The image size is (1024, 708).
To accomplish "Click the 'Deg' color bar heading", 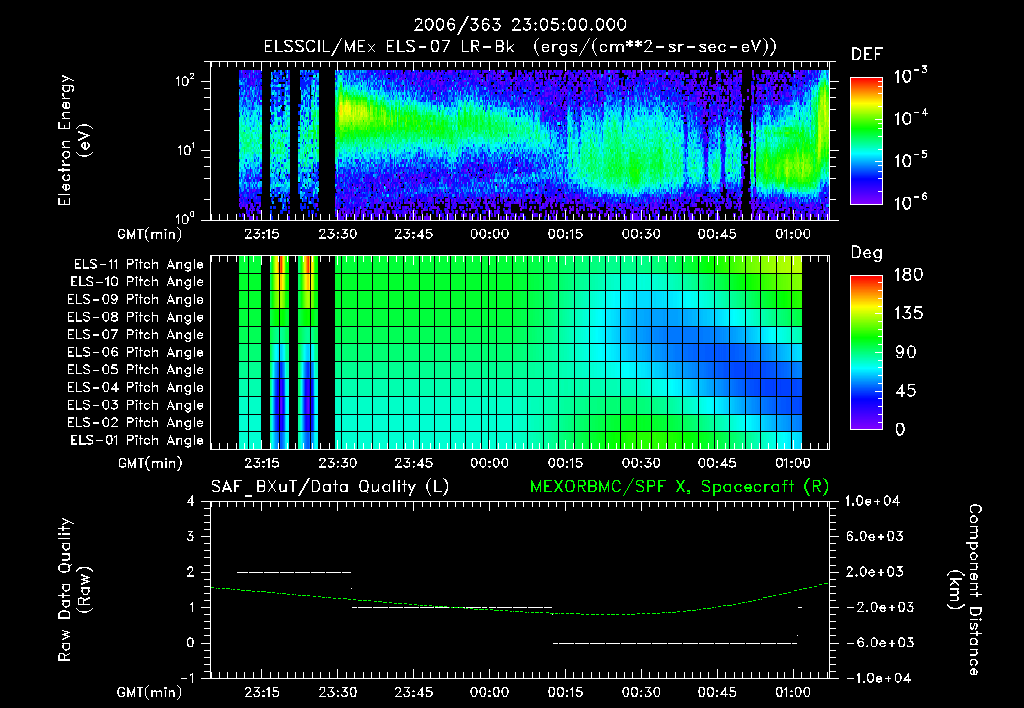I will (x=867, y=253).
